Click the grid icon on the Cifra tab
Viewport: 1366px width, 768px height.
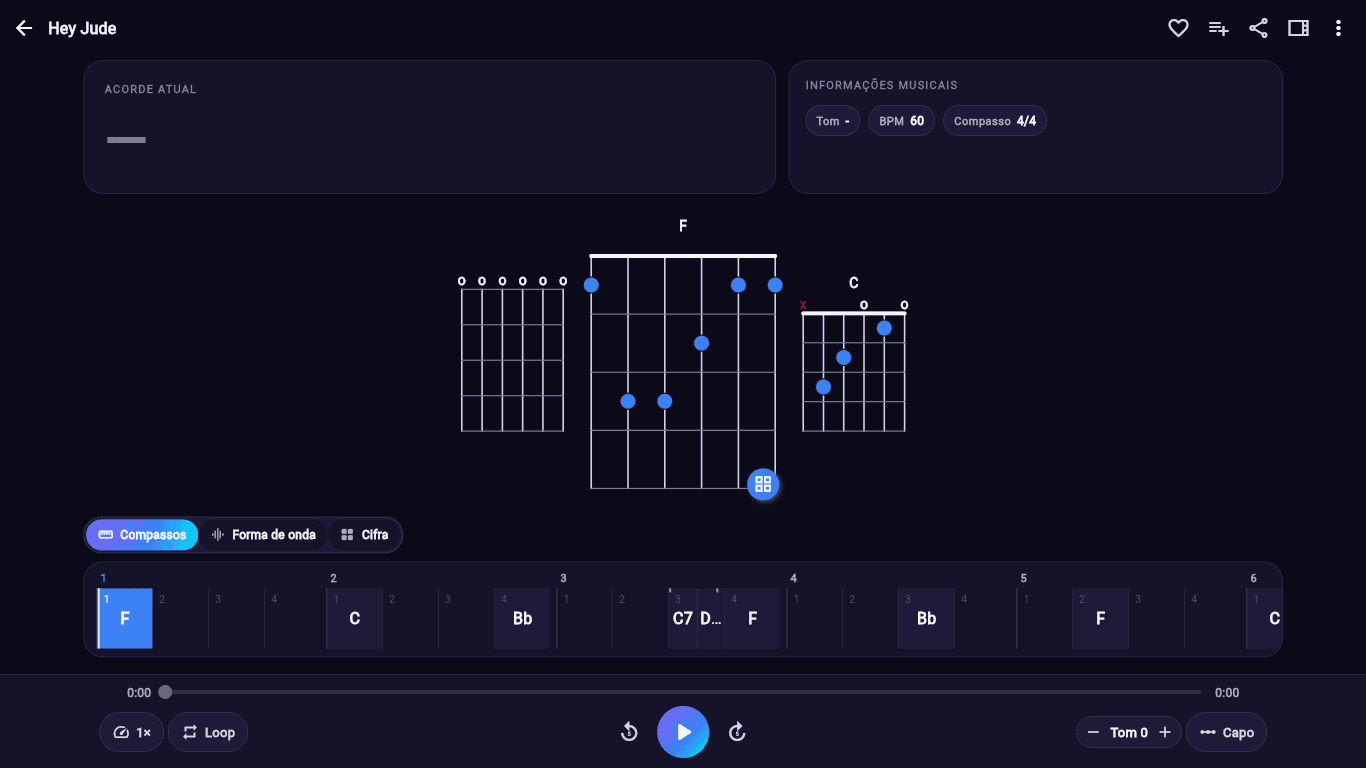coord(347,535)
